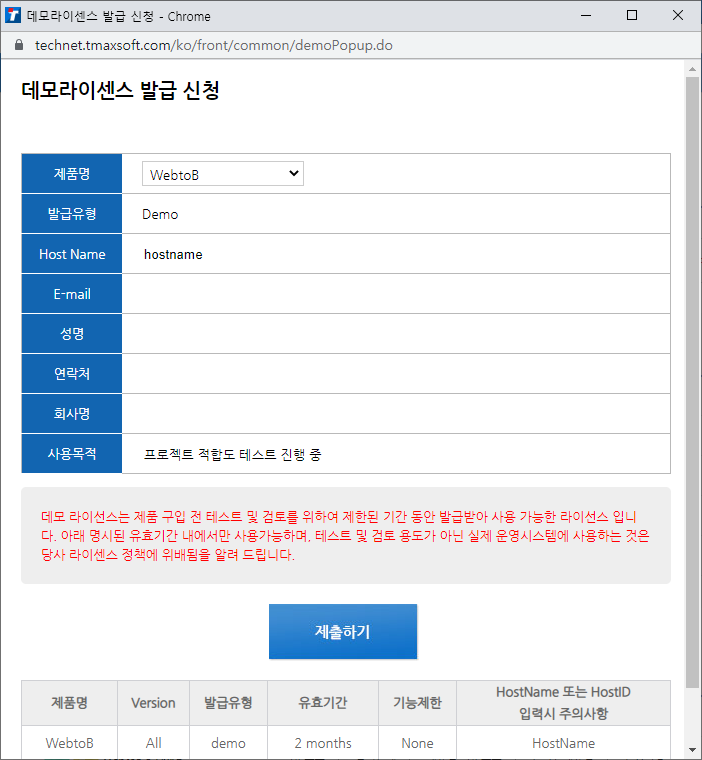
Task: Click the 데모라이센스 발급 신청 heading
Action: [120, 91]
